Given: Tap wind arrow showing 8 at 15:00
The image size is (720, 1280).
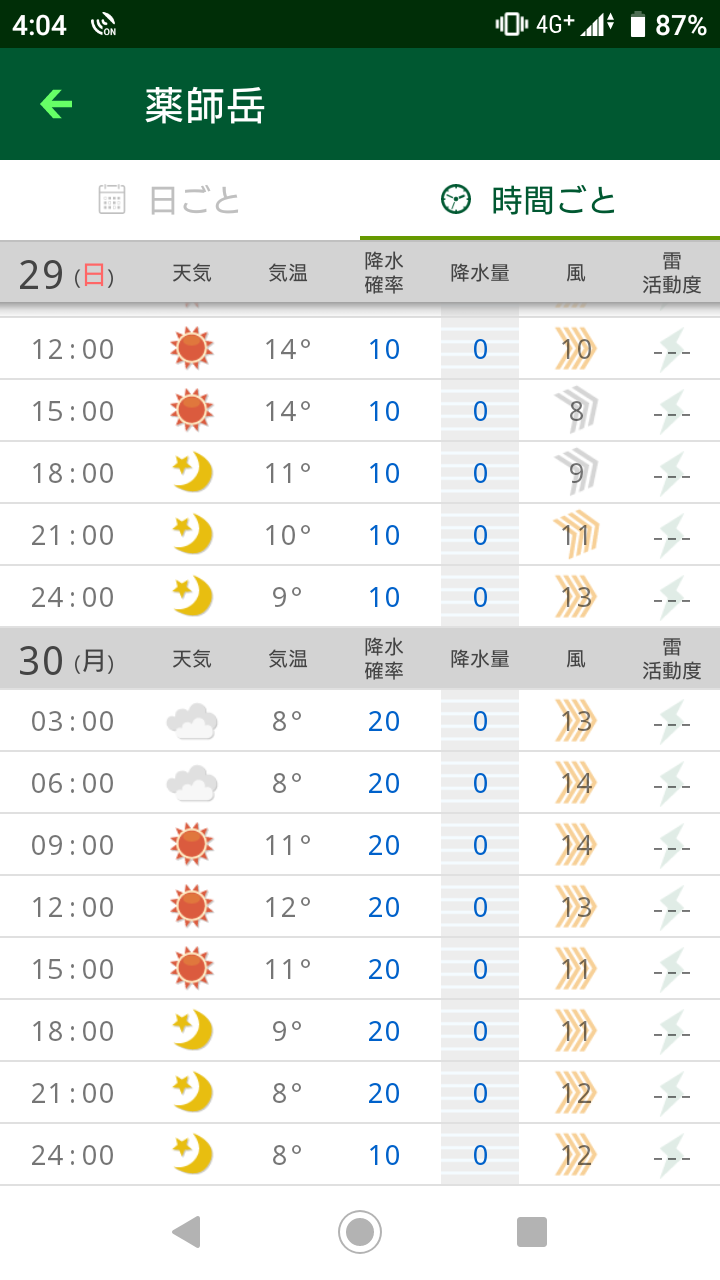Looking at the screenshot, I should click(576, 411).
